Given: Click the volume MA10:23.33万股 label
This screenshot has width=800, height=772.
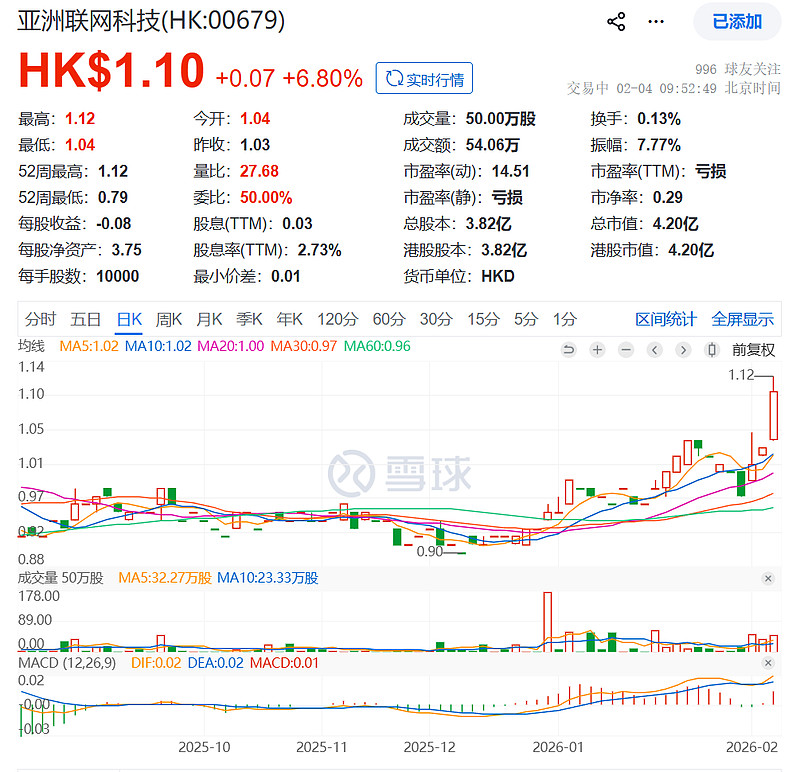Looking at the screenshot, I should (268, 578).
